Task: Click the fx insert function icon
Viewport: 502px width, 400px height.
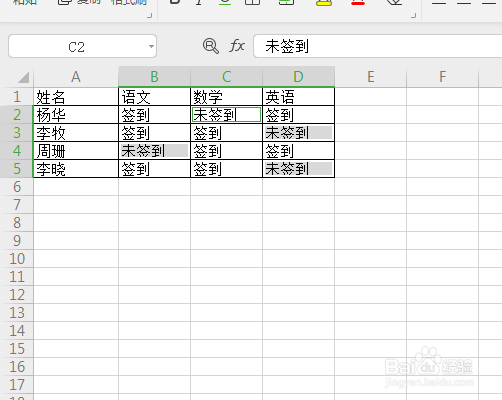Action: [x=237, y=46]
